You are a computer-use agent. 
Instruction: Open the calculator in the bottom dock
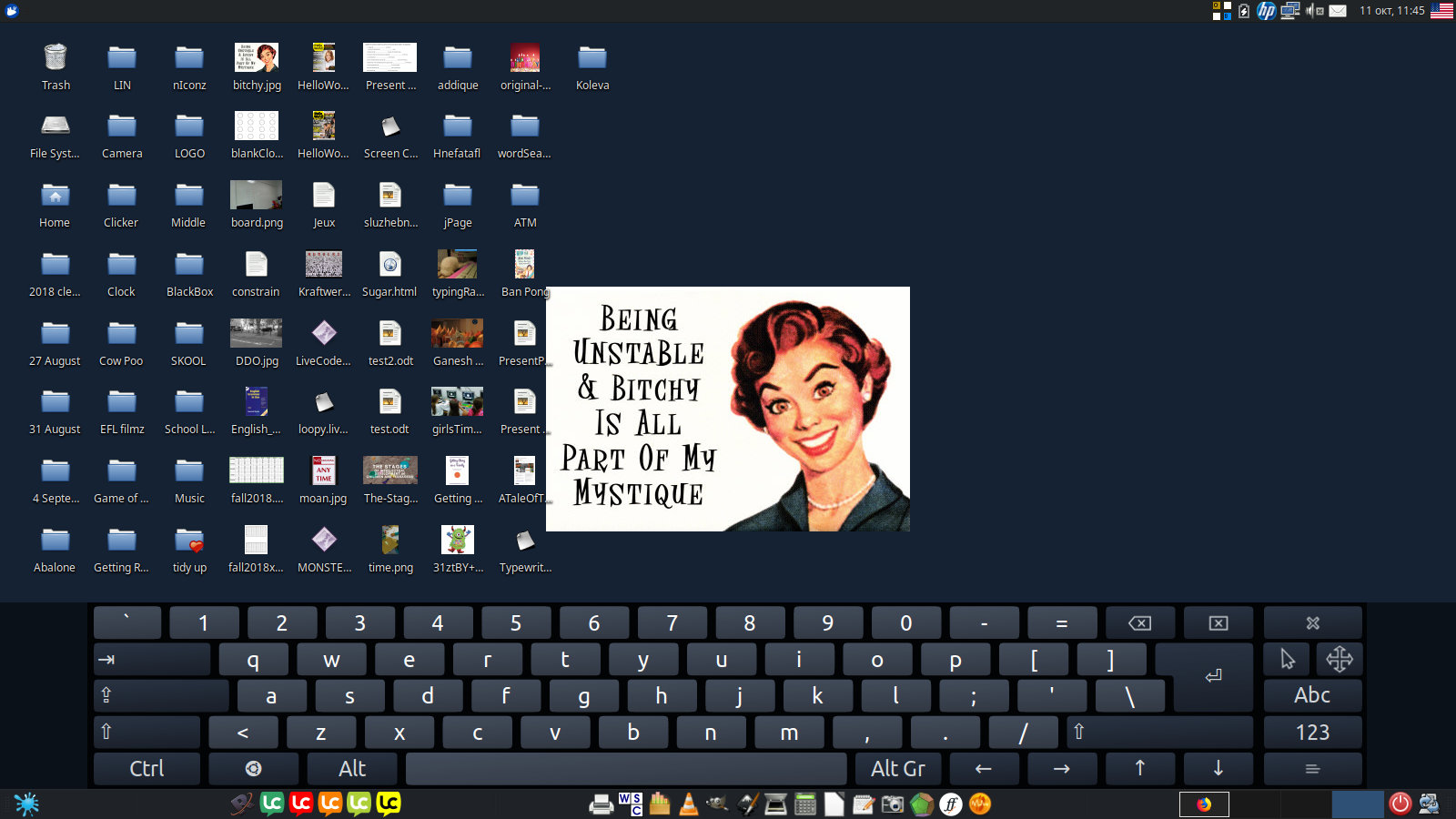pyautogui.click(x=805, y=804)
